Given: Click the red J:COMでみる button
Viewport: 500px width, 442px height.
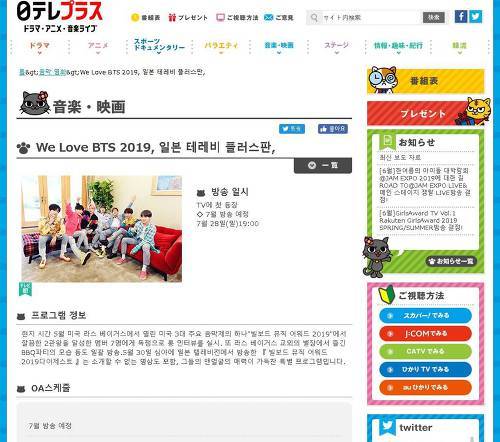Looking at the screenshot, I should coord(425,333).
